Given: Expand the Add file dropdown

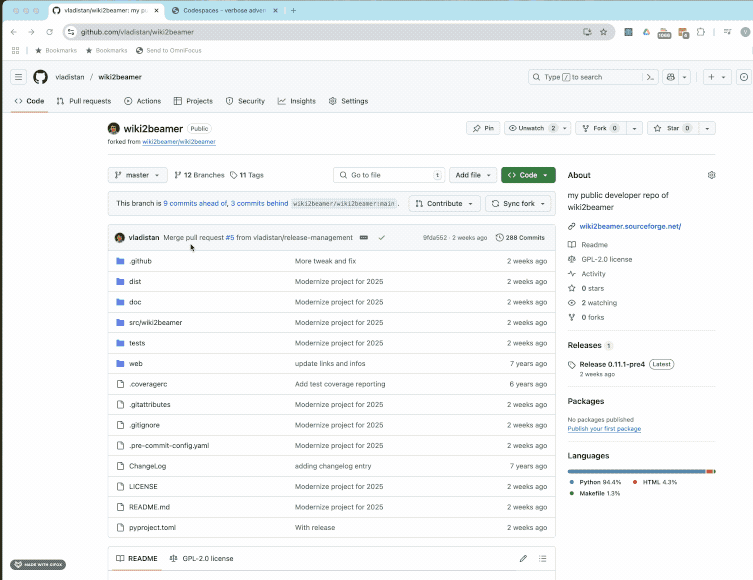Looking at the screenshot, I should (473, 175).
